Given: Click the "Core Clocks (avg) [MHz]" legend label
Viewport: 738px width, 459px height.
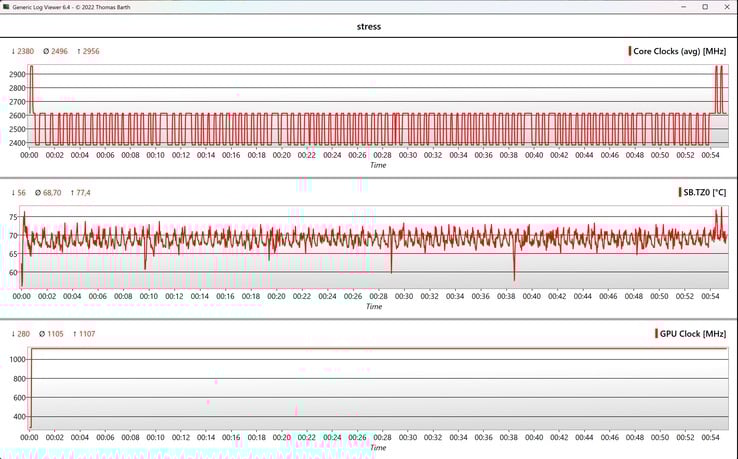Looking at the screenshot, I should [680, 51].
